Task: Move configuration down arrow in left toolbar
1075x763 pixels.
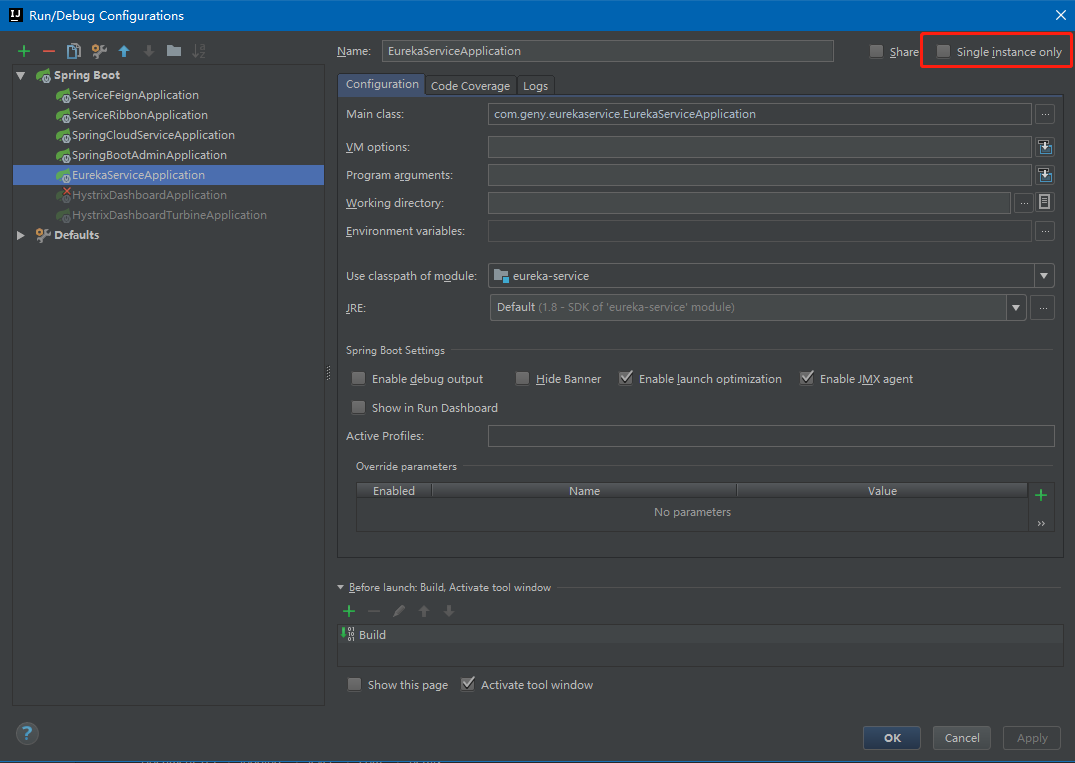Action: pos(149,51)
